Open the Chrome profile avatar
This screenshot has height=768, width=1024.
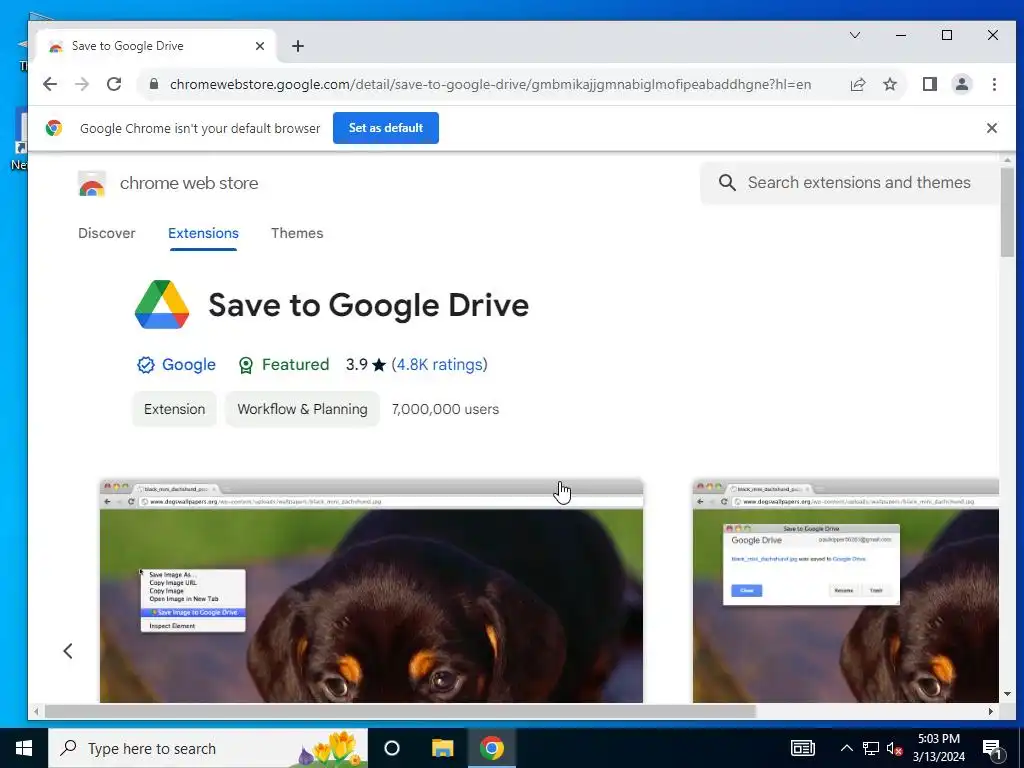(961, 84)
